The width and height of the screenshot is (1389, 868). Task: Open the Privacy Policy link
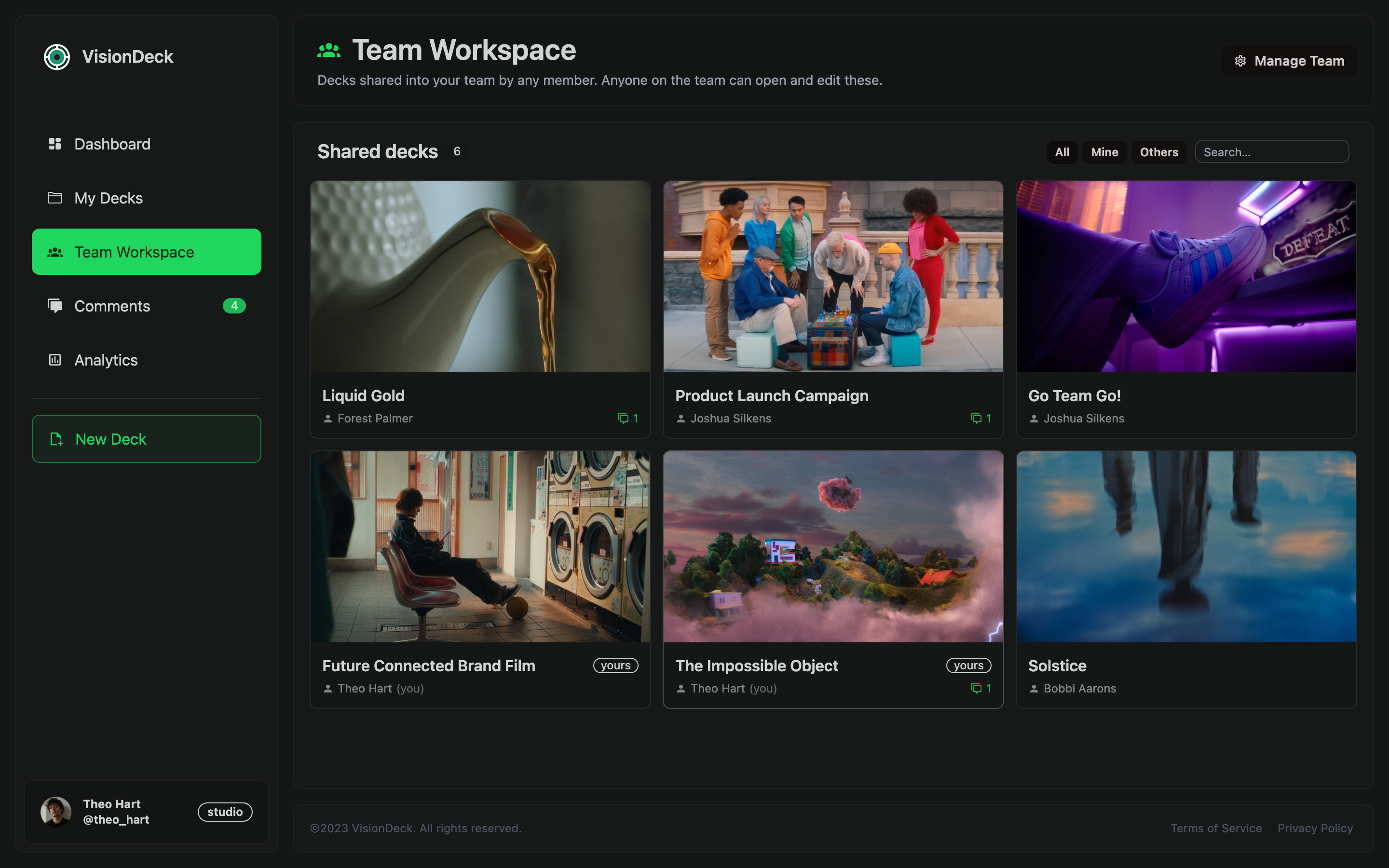(1315, 828)
